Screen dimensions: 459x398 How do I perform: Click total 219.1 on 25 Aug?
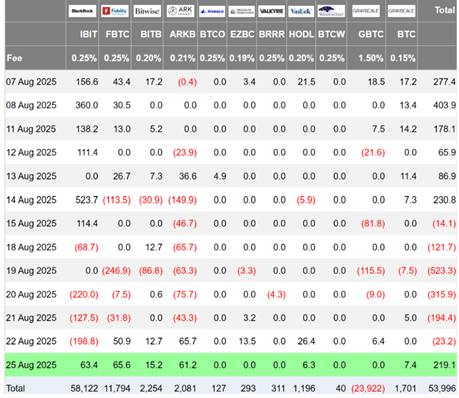[444, 365]
